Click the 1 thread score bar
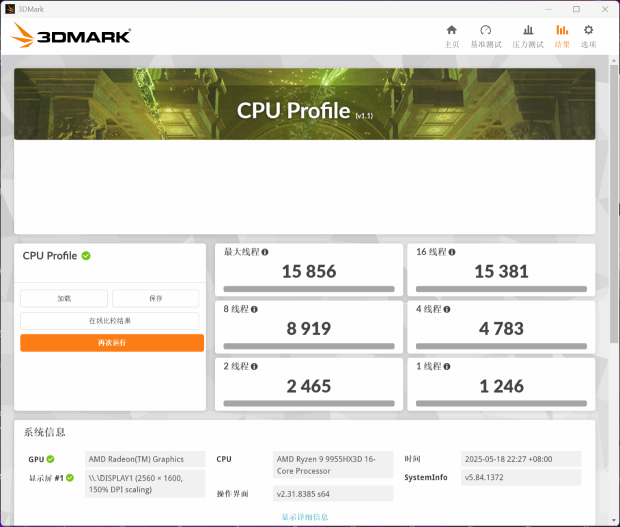This screenshot has height=527, width=620. point(501,404)
